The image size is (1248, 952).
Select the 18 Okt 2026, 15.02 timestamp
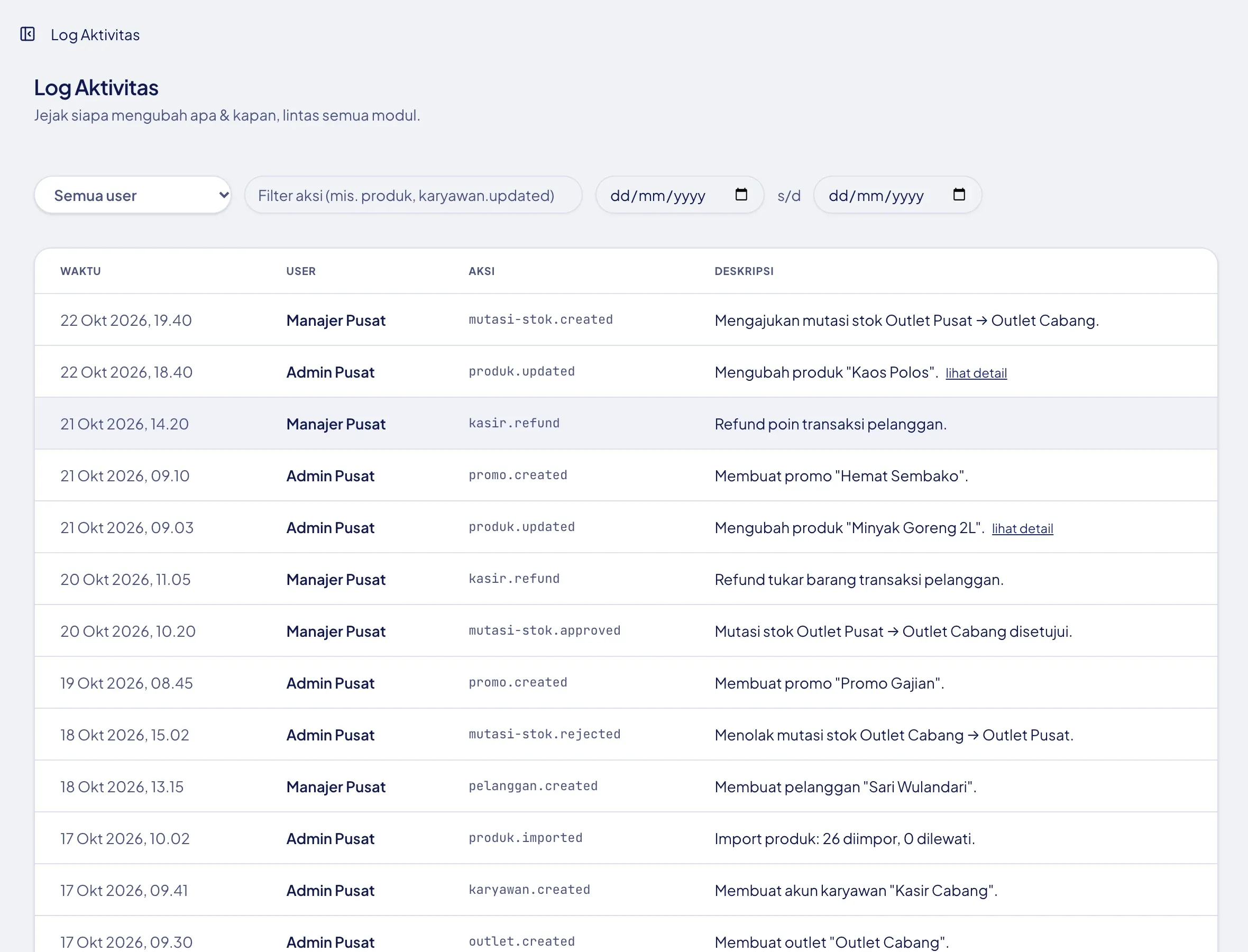pyautogui.click(x=125, y=735)
